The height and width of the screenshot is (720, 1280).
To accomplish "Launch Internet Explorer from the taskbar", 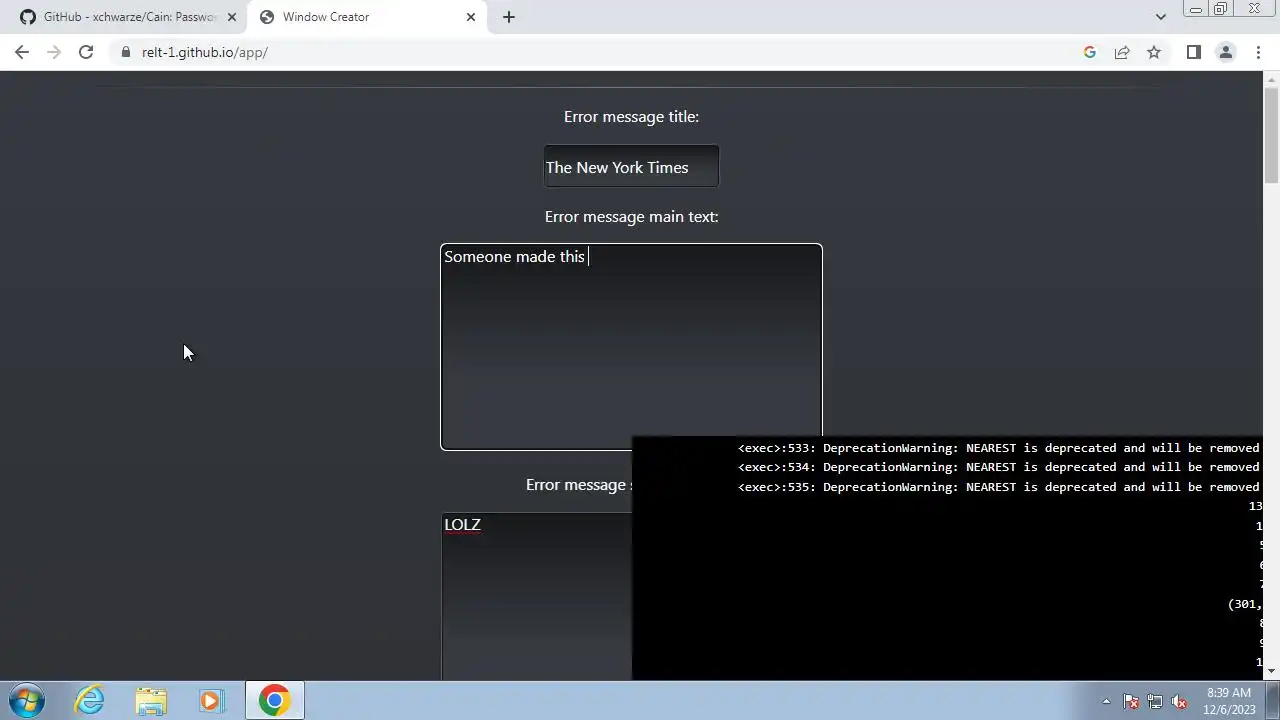I will point(90,701).
